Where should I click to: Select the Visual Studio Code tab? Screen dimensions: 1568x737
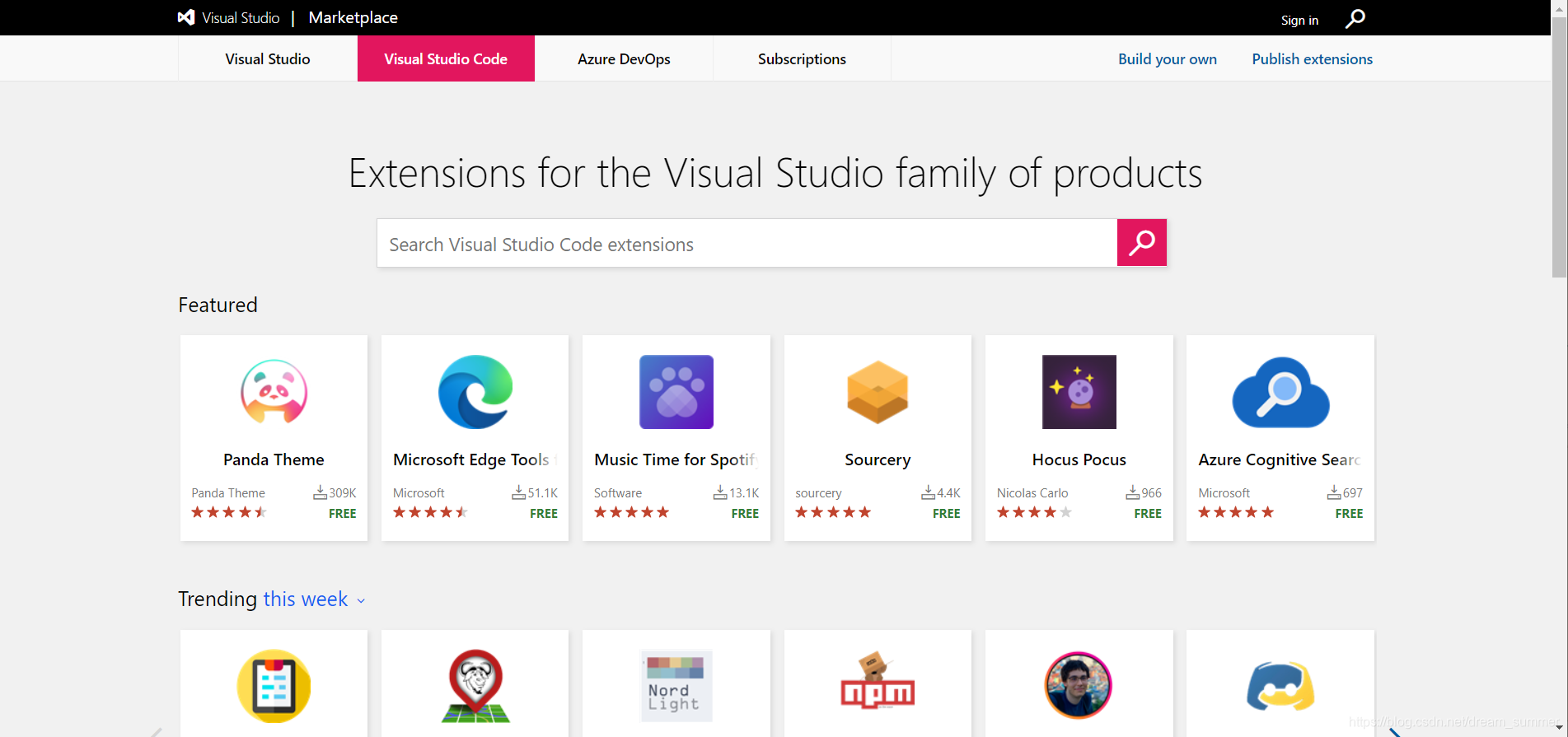coord(446,58)
